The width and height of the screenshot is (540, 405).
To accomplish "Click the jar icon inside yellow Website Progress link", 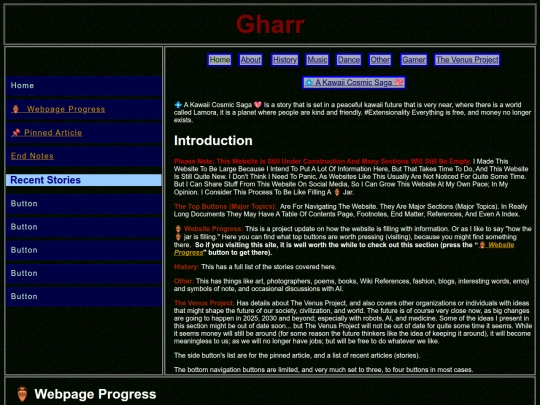I will (x=482, y=245).
